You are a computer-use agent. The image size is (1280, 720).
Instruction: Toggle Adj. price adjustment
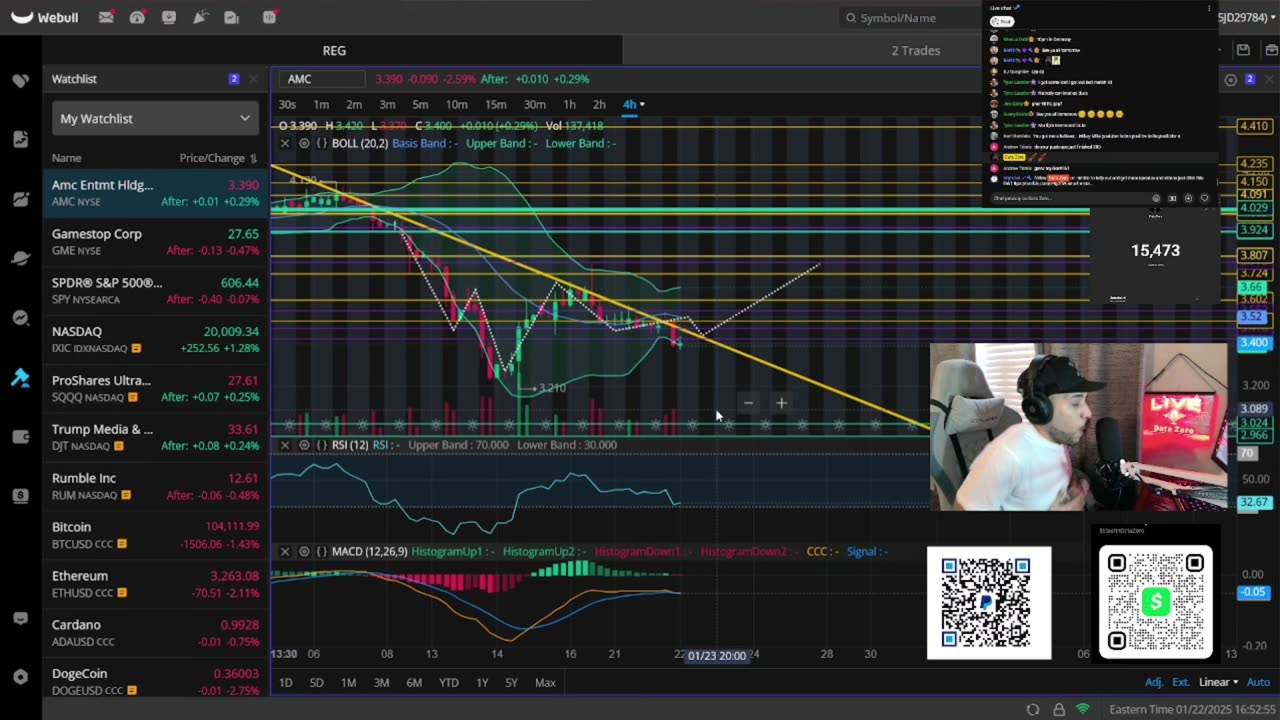(x=1154, y=682)
